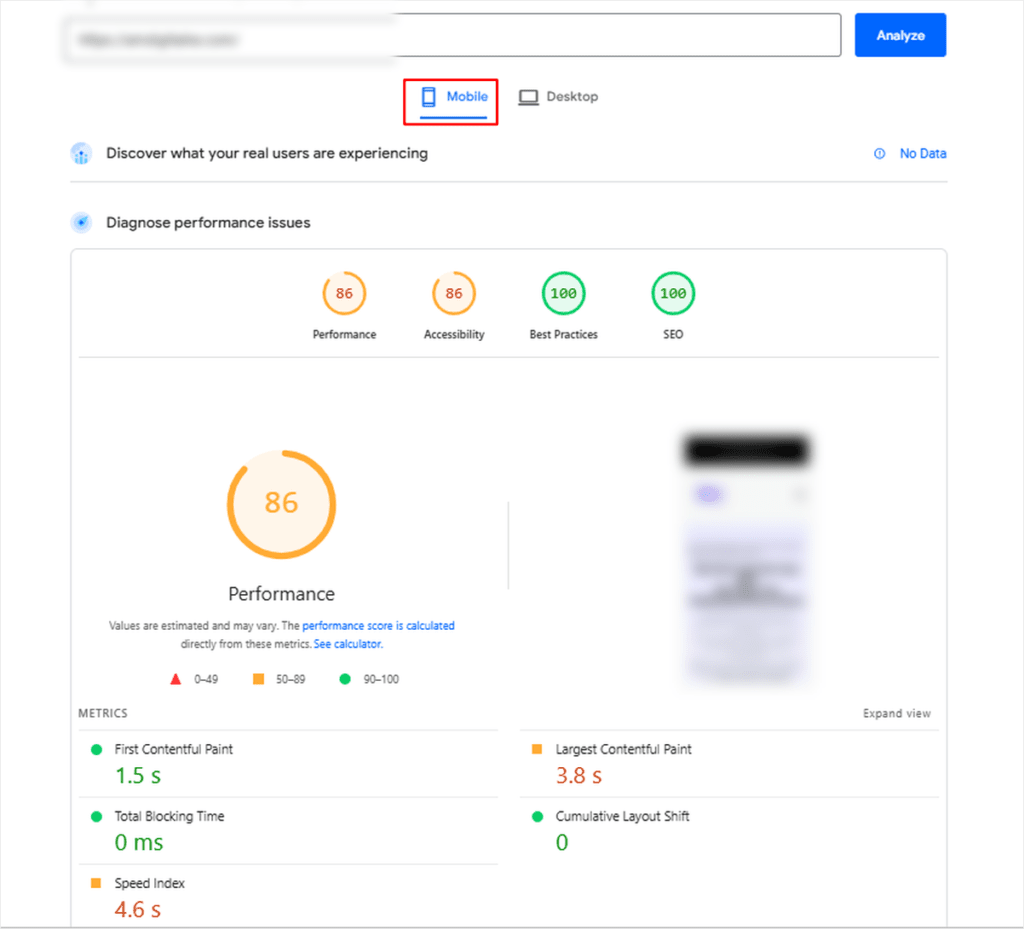Click Speed Index orange indicator
Viewport: 1024px width, 929px height.
click(x=96, y=883)
